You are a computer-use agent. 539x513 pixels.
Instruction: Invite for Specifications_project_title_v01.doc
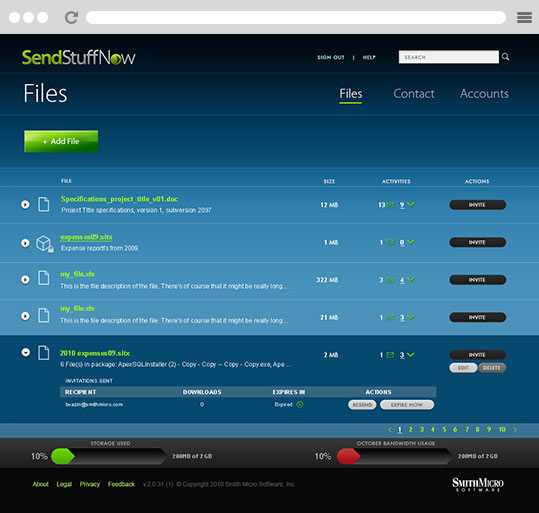[x=477, y=205]
